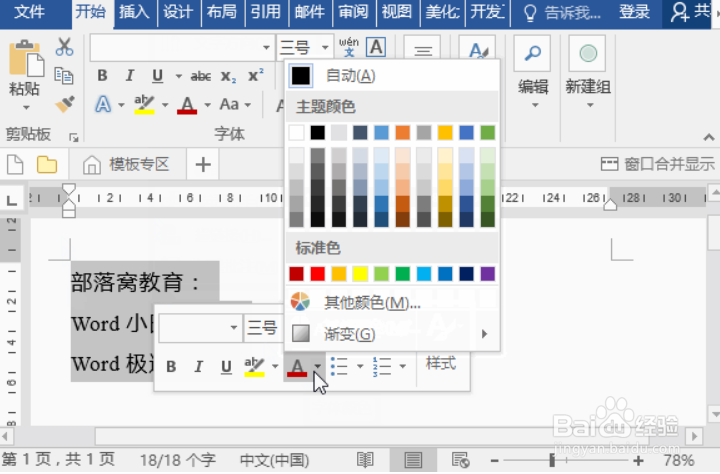This screenshot has width=720, height=474.
Task: Click the mini toolbar font color A
Action: click(297, 367)
